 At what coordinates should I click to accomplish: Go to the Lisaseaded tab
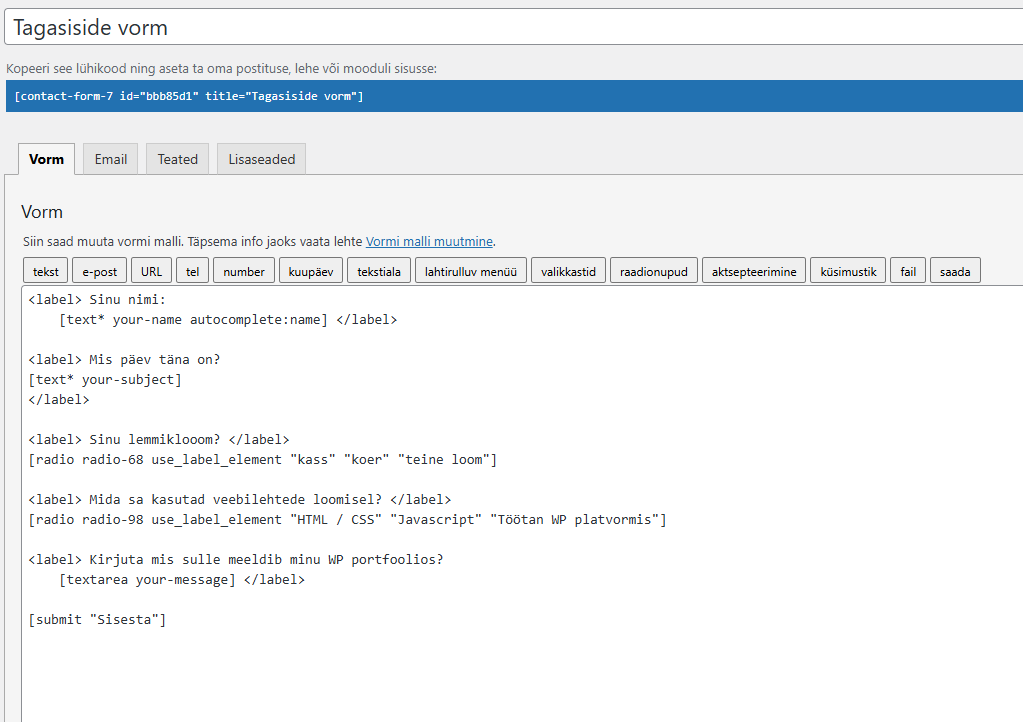262,159
